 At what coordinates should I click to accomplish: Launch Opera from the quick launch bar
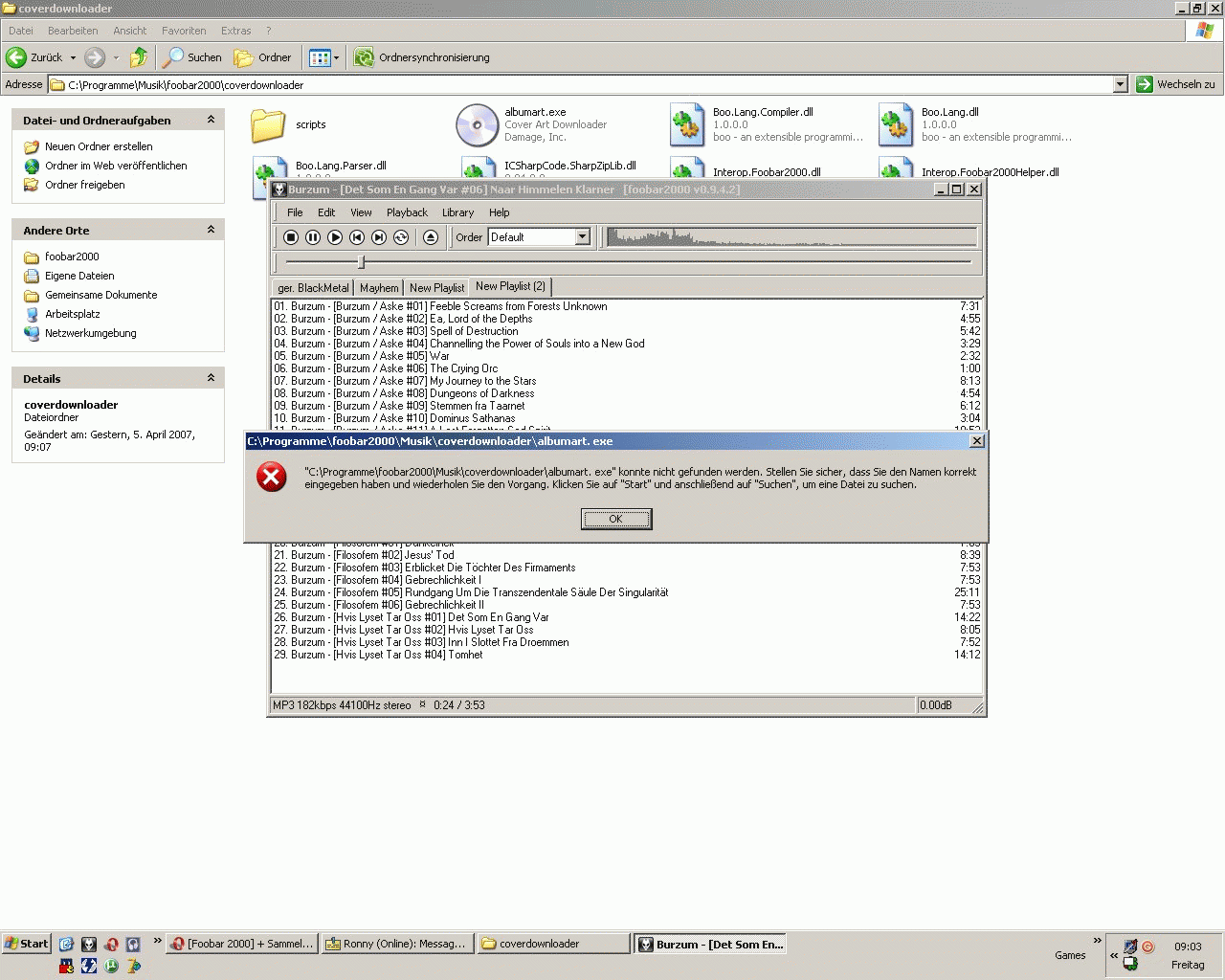click(x=111, y=945)
